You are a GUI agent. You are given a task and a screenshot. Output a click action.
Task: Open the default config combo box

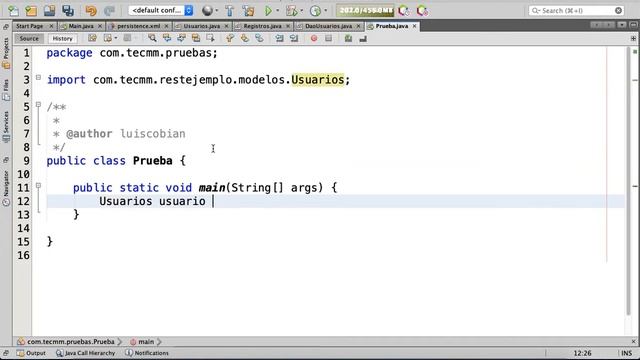161,10
